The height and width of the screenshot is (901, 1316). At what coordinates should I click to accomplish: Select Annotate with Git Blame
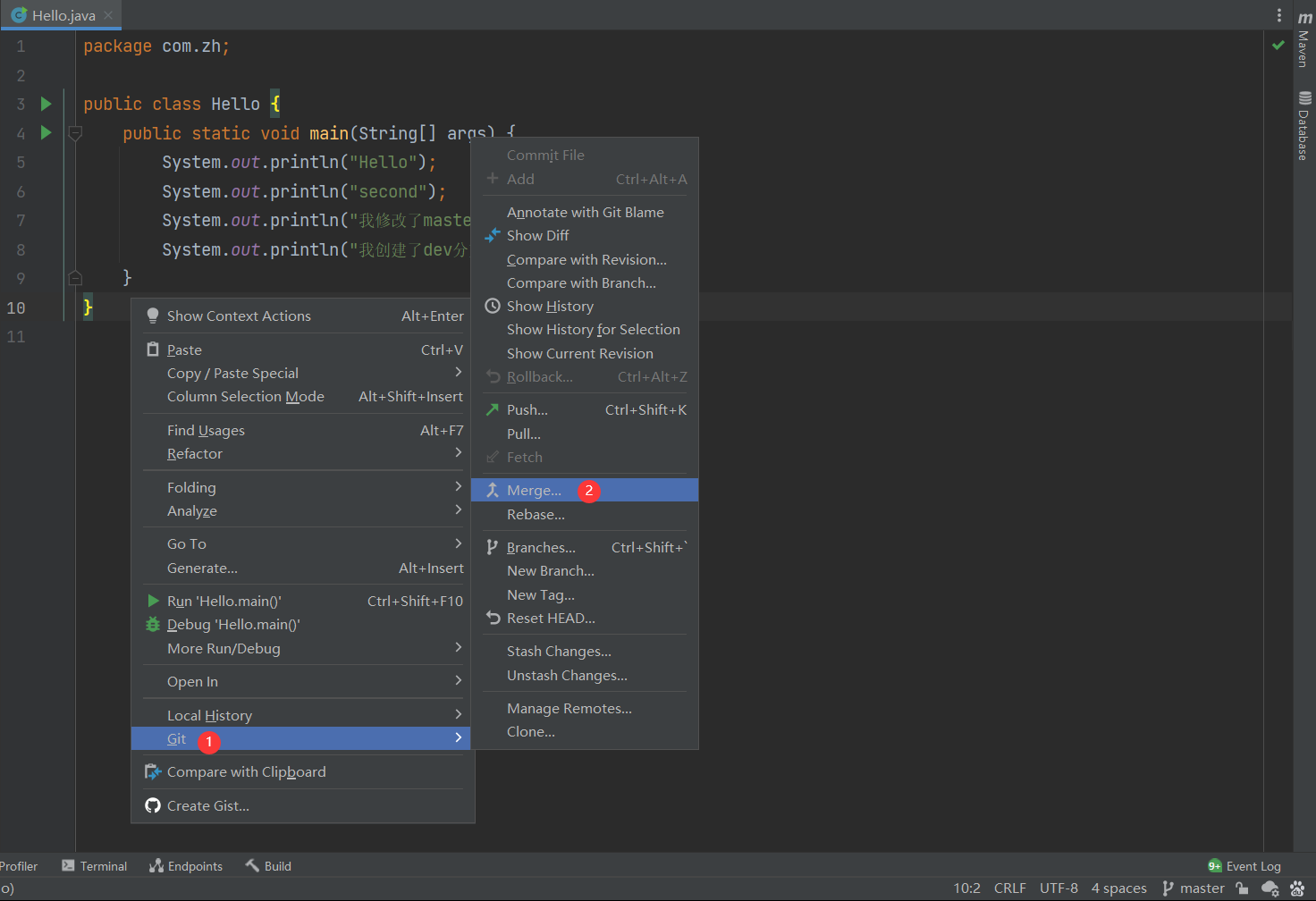585,212
